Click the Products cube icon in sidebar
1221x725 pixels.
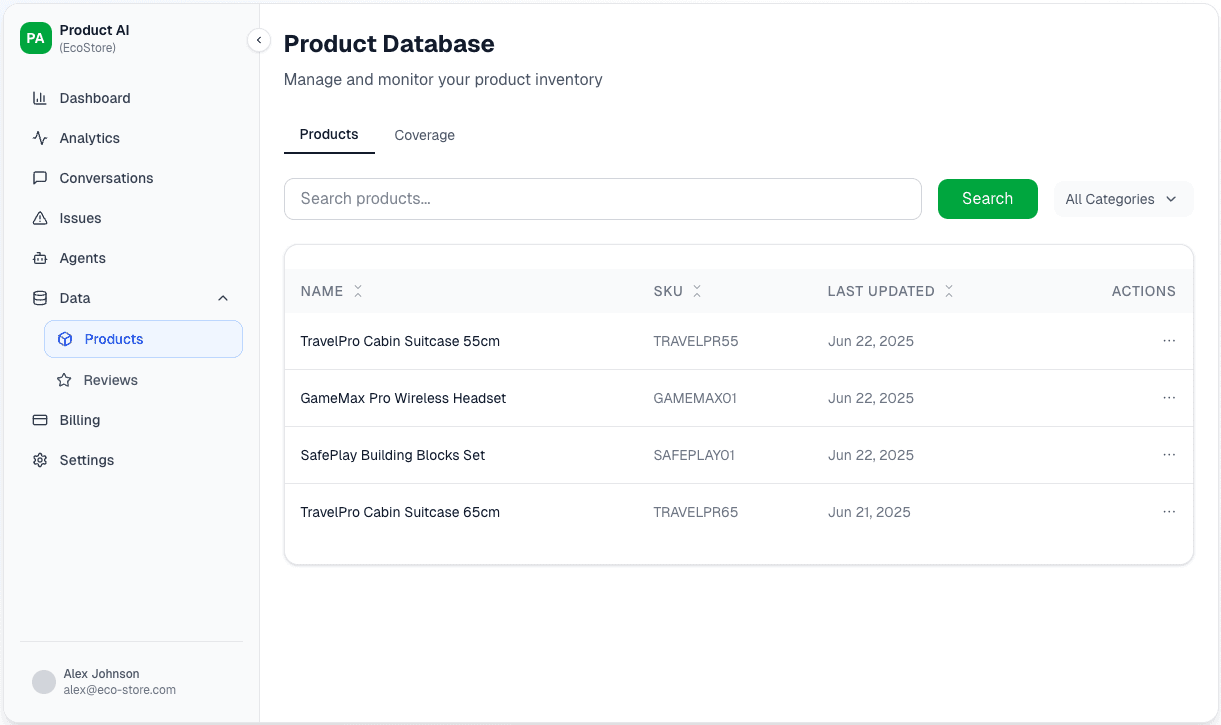click(65, 339)
